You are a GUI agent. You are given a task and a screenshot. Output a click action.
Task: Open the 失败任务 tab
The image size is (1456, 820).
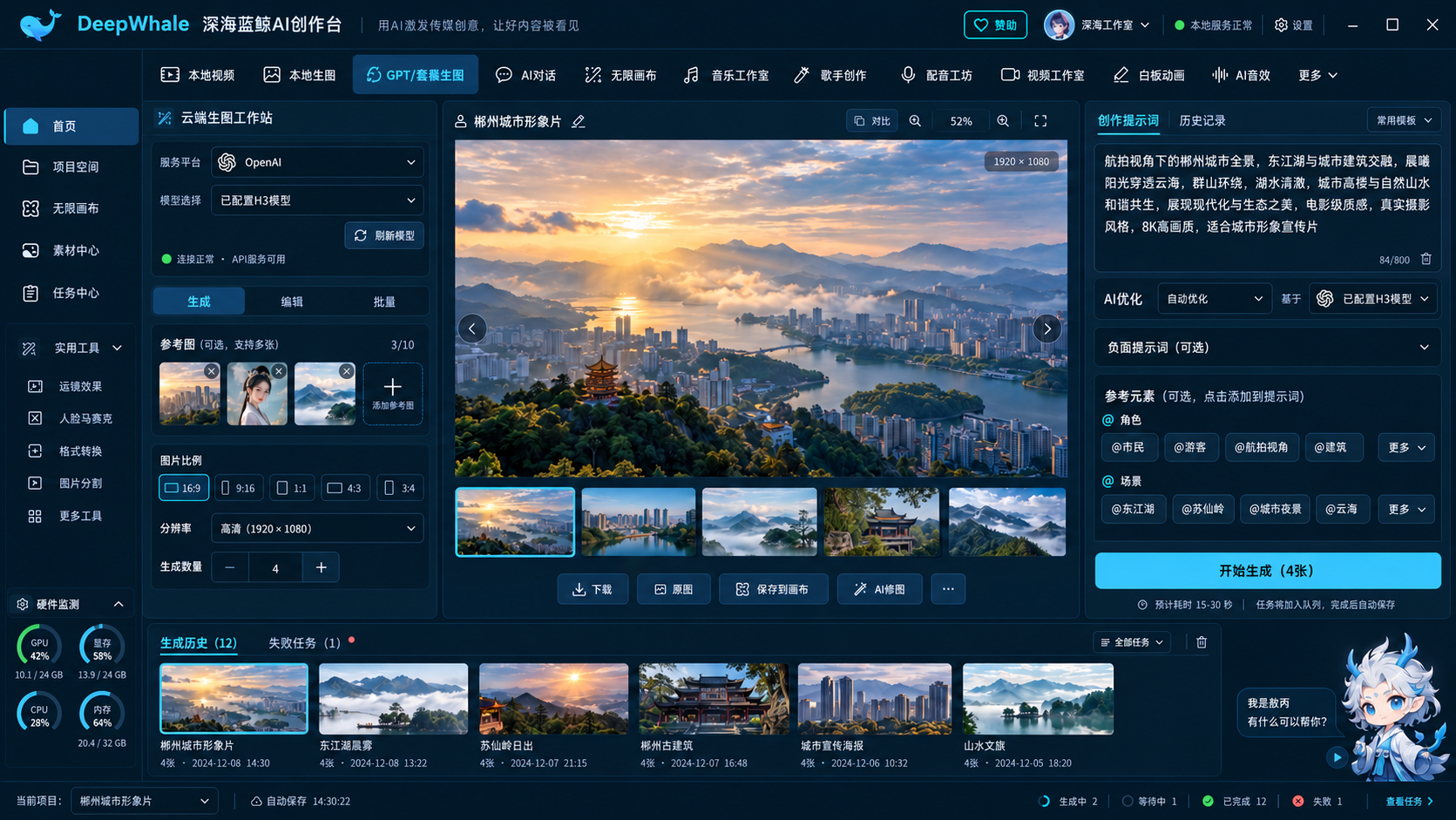pos(304,643)
